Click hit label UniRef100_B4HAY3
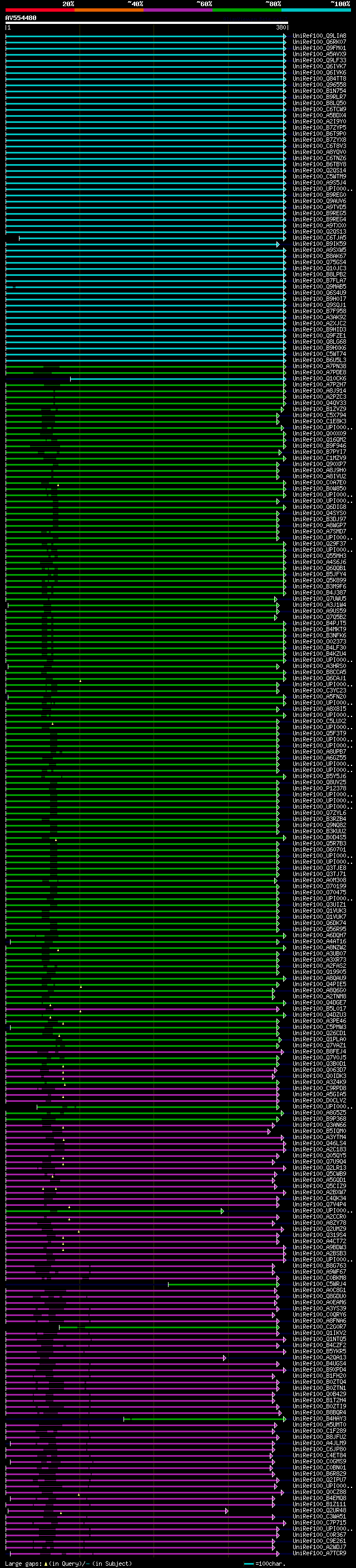This screenshot has height=1568, width=356. (319, 1418)
